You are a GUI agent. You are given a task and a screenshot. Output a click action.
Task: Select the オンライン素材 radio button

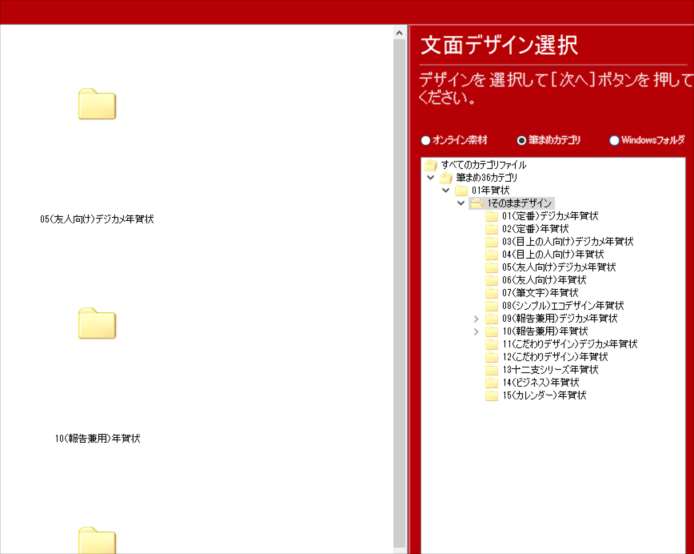tap(426, 141)
